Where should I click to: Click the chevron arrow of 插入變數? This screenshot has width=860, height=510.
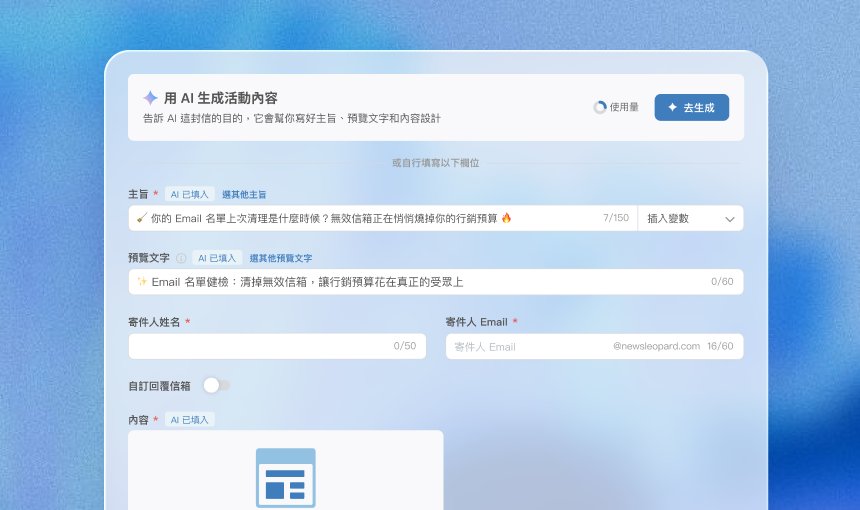coord(729,219)
